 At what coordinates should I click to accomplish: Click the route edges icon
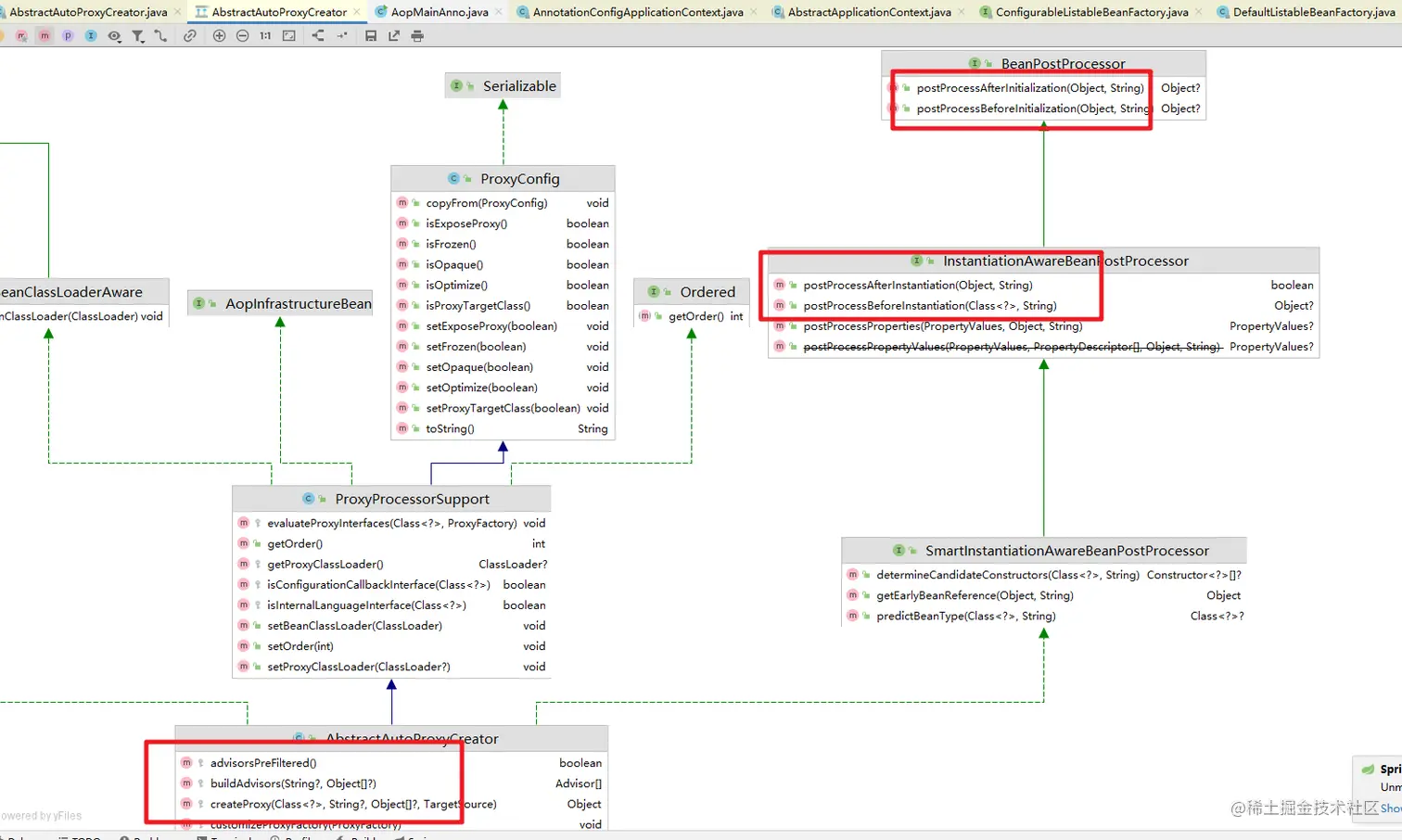(x=342, y=36)
